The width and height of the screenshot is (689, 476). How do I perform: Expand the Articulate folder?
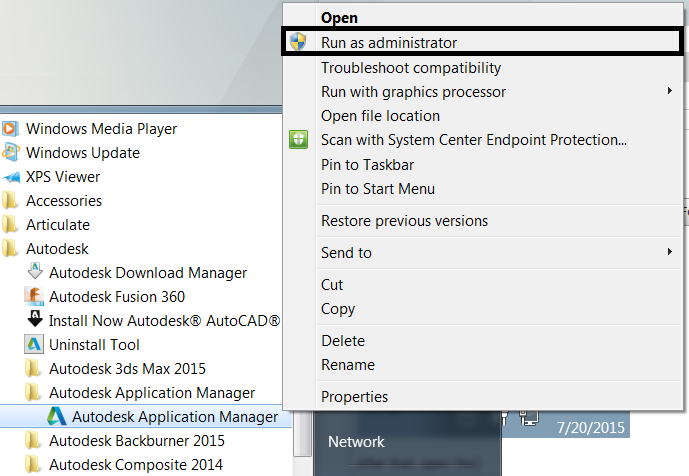(57, 225)
